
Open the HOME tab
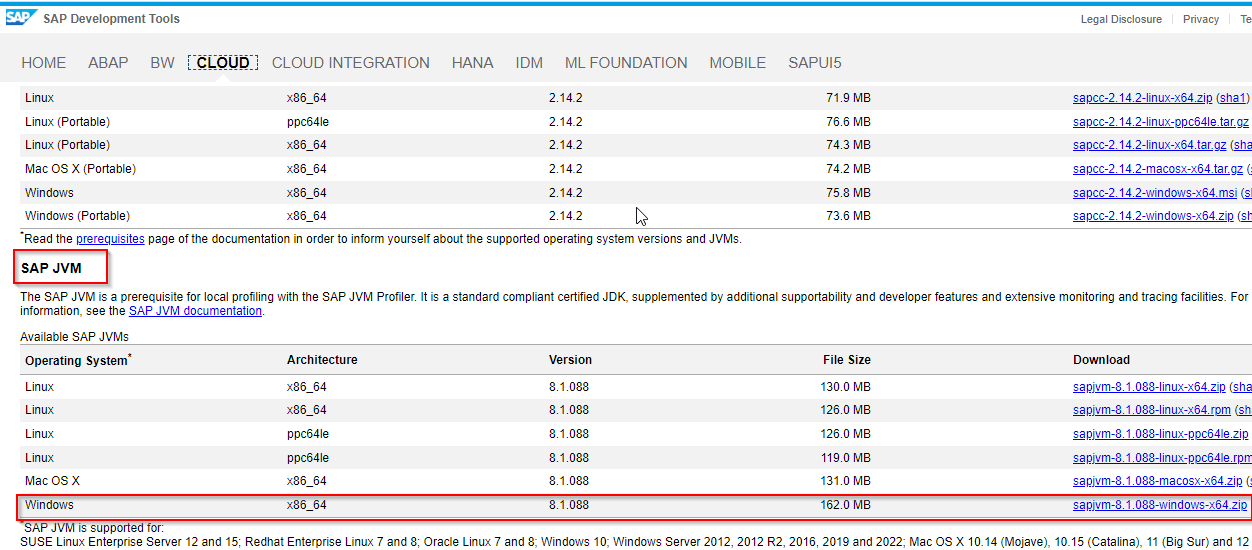coord(44,63)
